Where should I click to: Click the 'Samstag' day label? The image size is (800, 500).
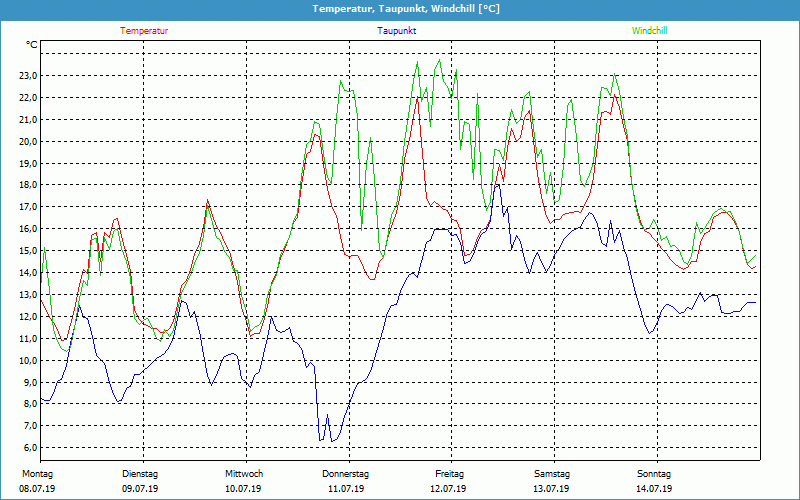tap(552, 474)
